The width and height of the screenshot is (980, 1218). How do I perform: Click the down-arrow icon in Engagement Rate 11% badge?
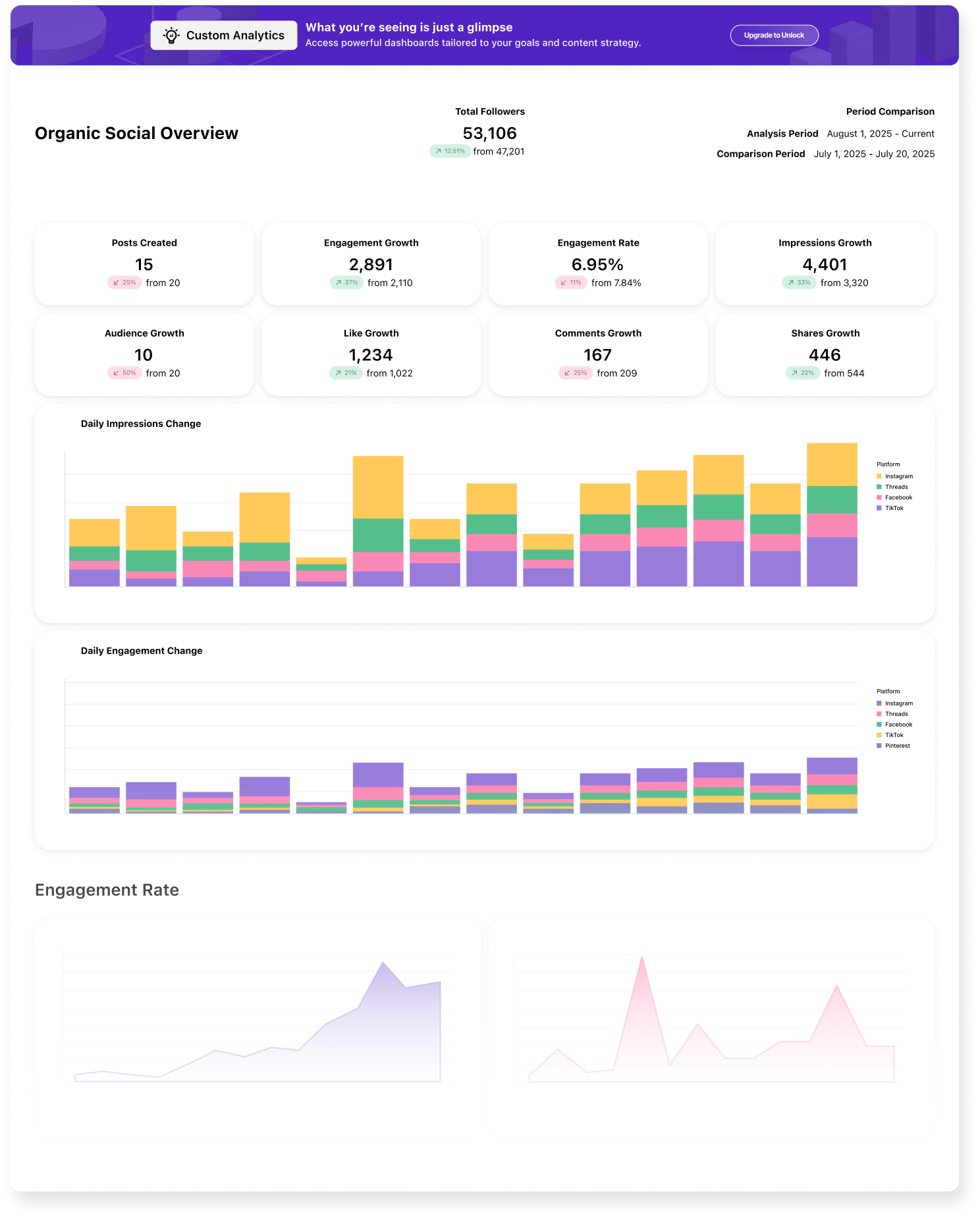563,283
